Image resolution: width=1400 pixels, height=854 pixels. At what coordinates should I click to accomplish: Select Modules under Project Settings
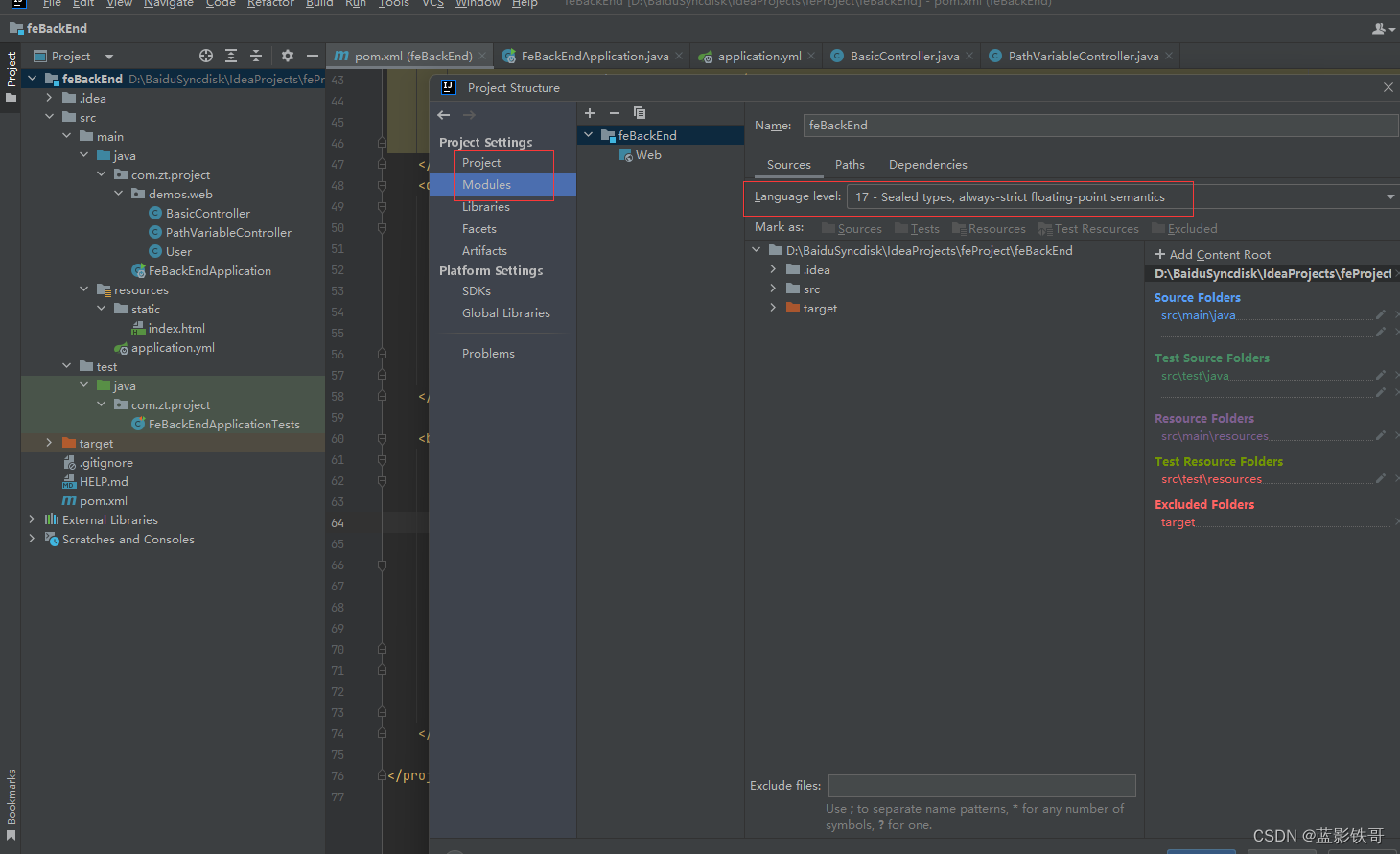point(486,185)
